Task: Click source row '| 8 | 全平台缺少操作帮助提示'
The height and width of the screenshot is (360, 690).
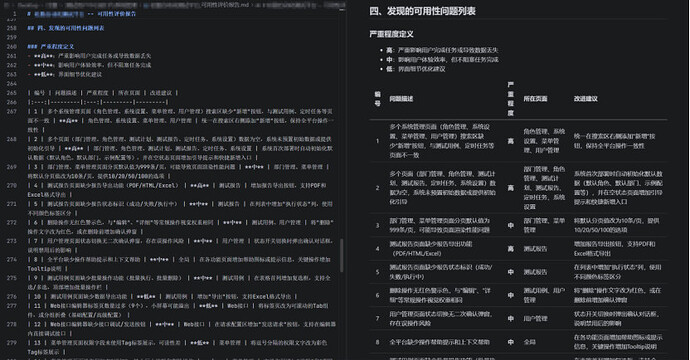Action: pos(180,264)
